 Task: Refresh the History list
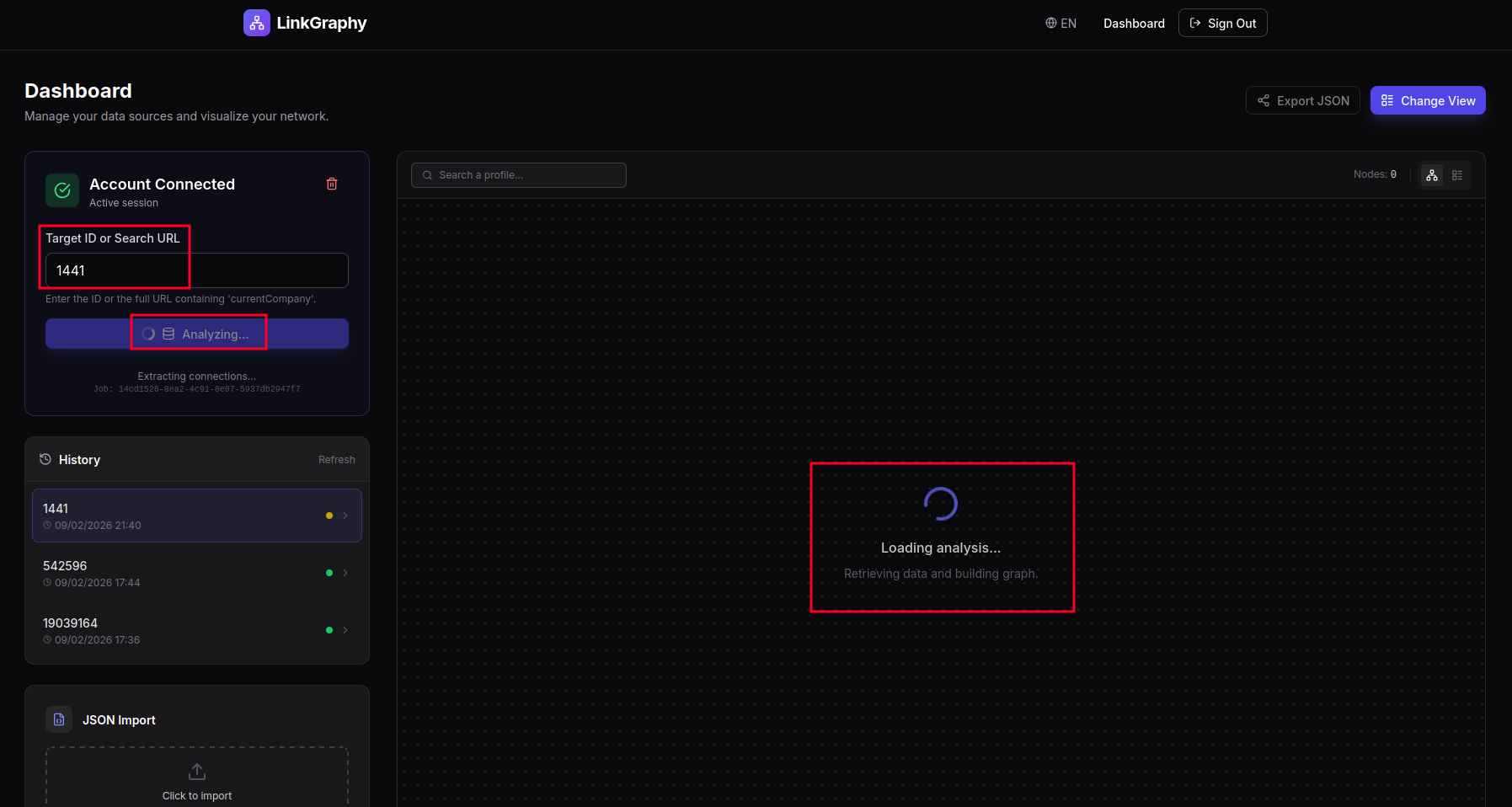tap(337, 460)
